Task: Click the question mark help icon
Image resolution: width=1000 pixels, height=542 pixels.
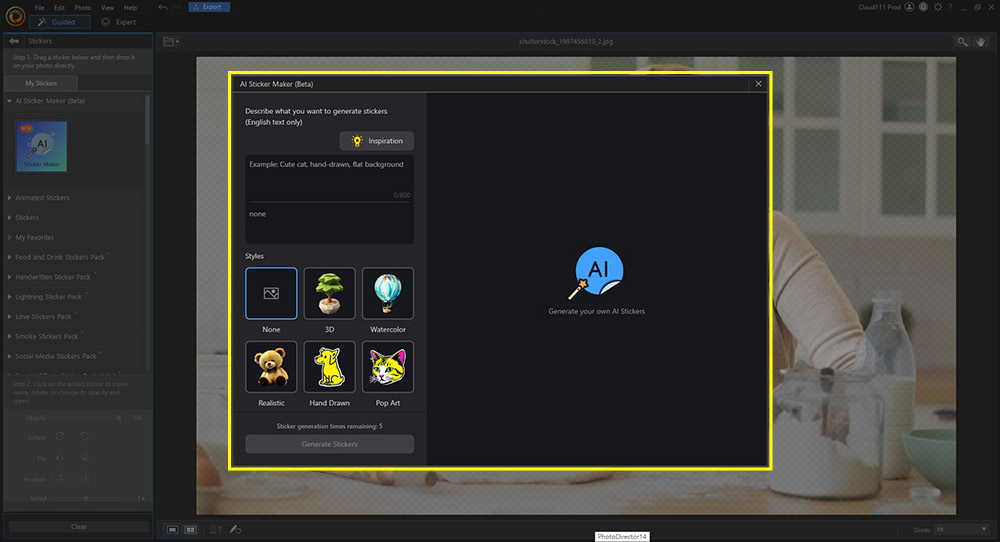Action: (950, 7)
